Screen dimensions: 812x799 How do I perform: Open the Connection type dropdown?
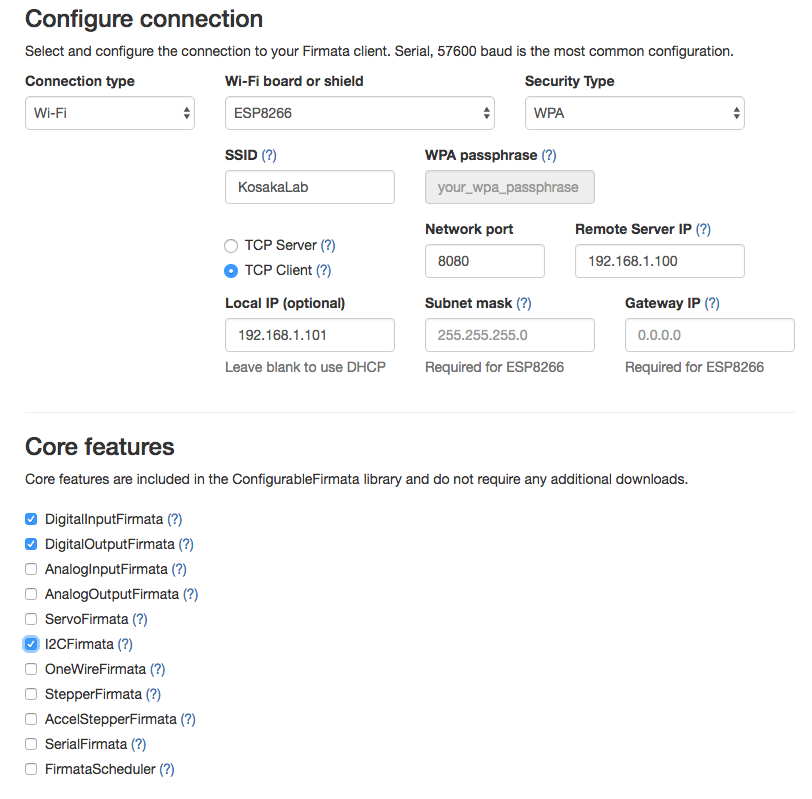click(110, 113)
